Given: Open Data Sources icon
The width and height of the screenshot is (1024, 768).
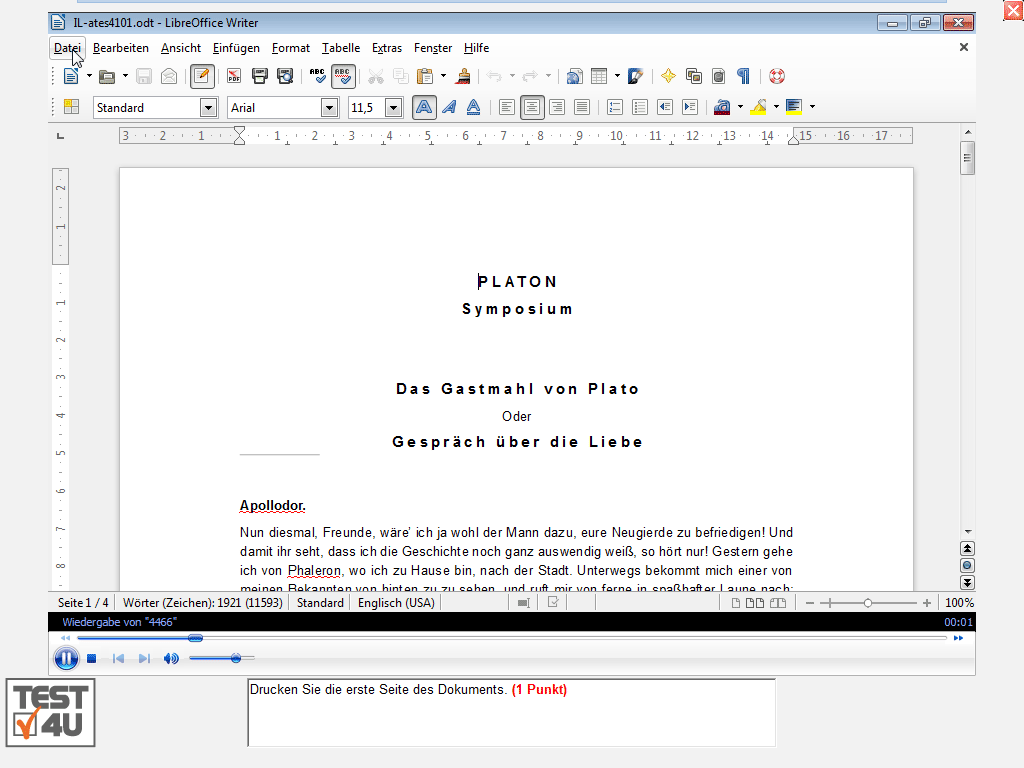Looking at the screenshot, I should [x=718, y=76].
